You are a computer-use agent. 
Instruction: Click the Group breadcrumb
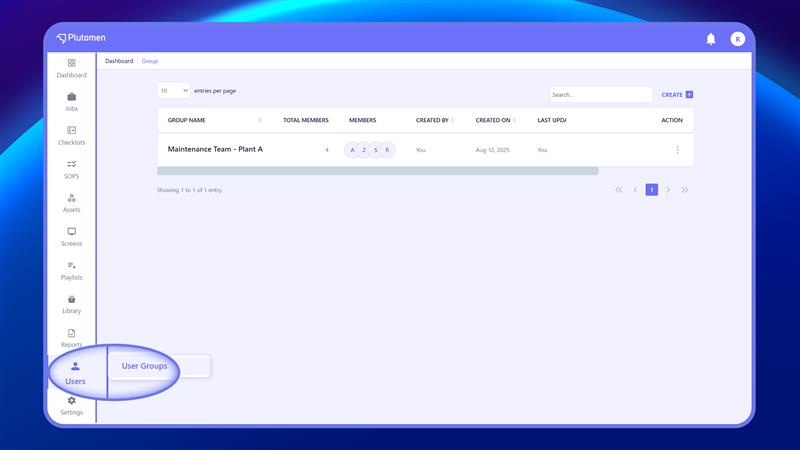coord(149,61)
